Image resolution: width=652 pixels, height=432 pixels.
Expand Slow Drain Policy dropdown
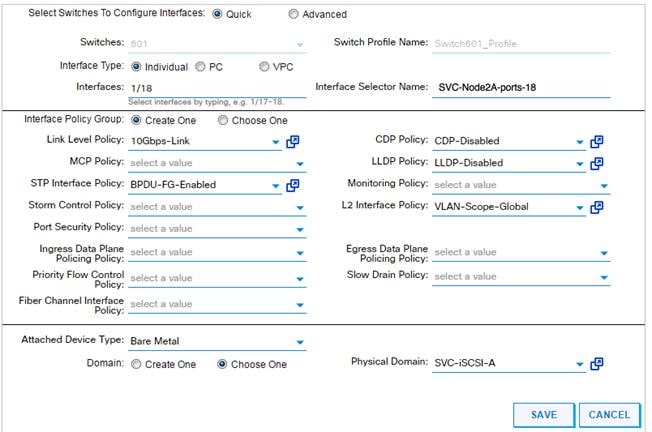click(604, 277)
